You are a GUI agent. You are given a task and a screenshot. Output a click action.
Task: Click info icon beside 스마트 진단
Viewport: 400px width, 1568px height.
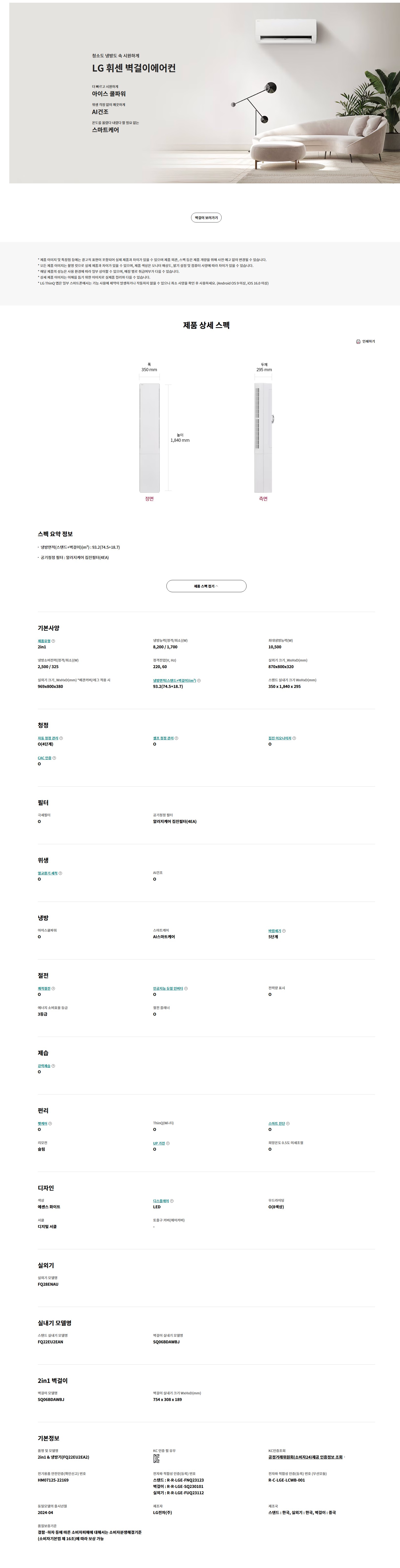click(288, 1124)
